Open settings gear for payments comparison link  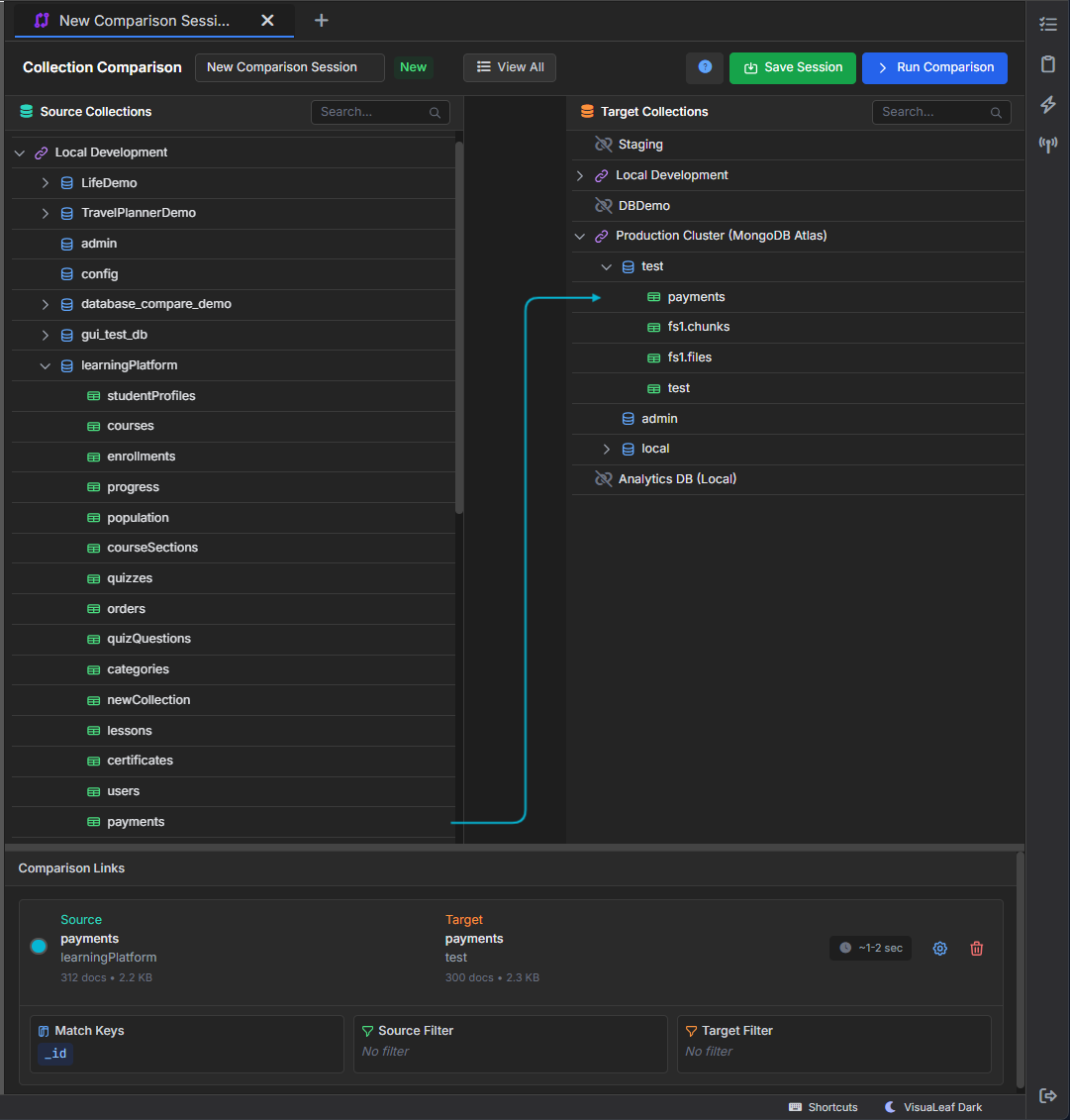click(940, 949)
